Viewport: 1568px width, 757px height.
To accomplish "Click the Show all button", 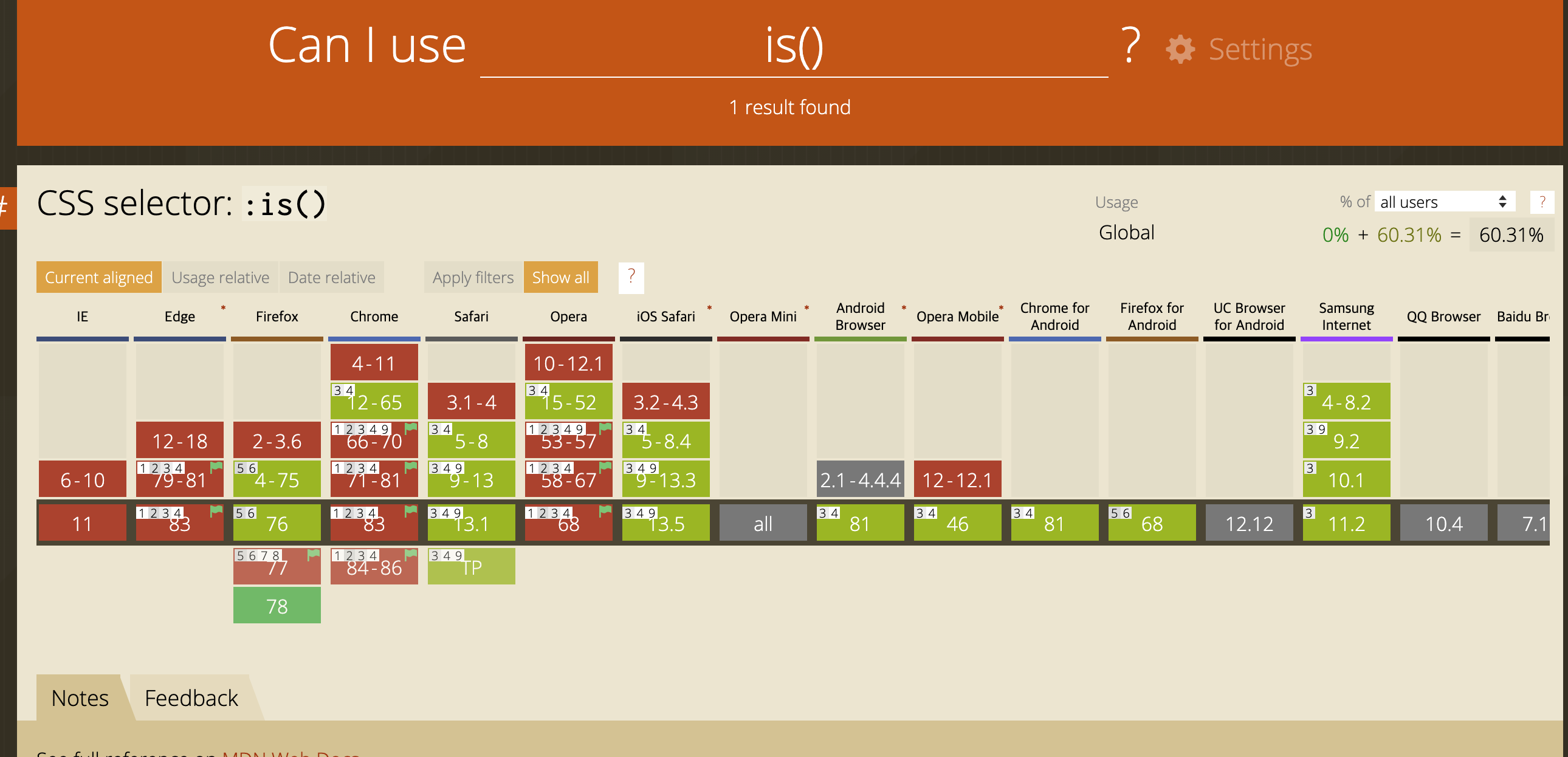I will pos(560,278).
